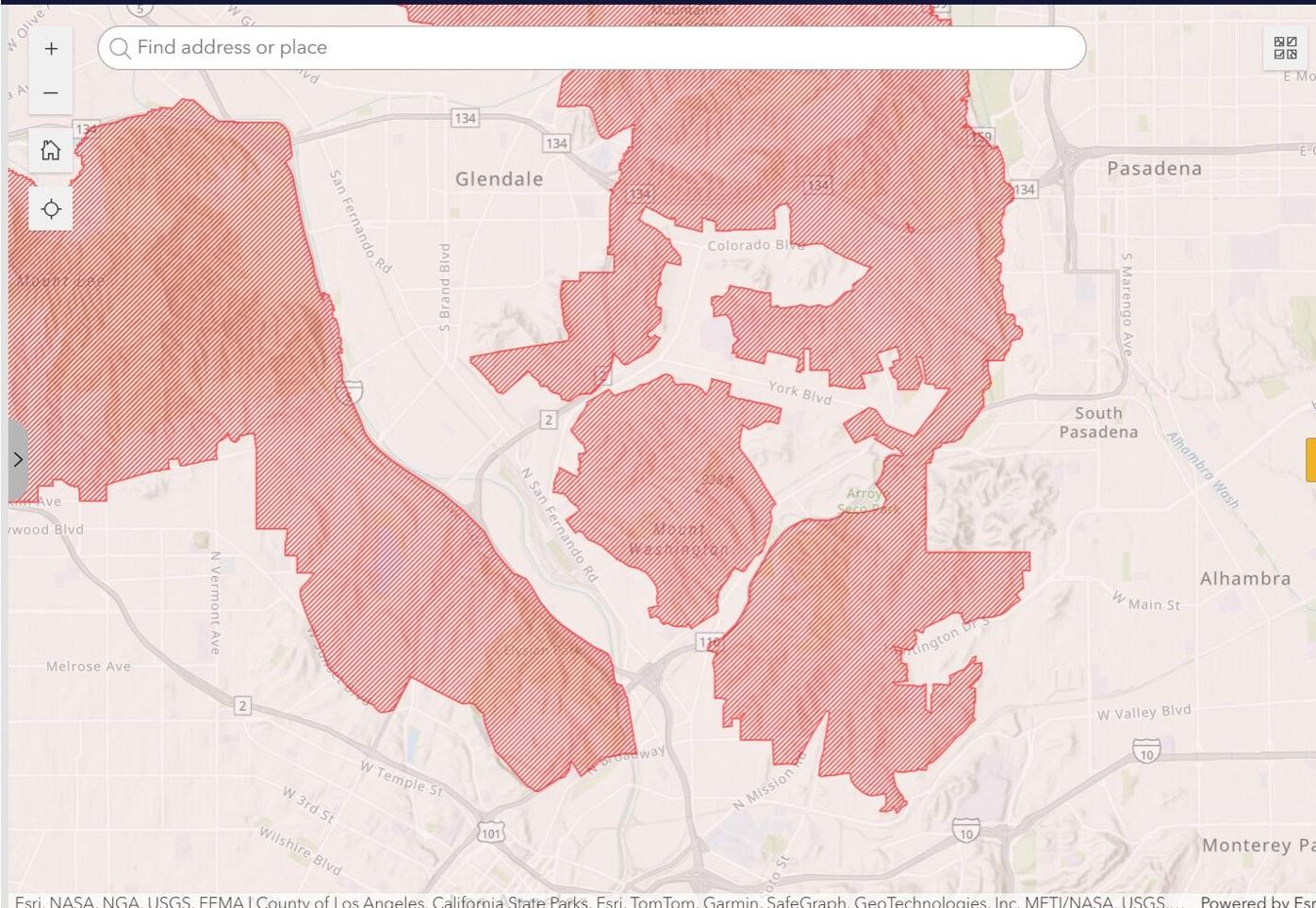Click the Route 2 shield in map center
This screenshot has width=1316, height=908.
click(547, 421)
